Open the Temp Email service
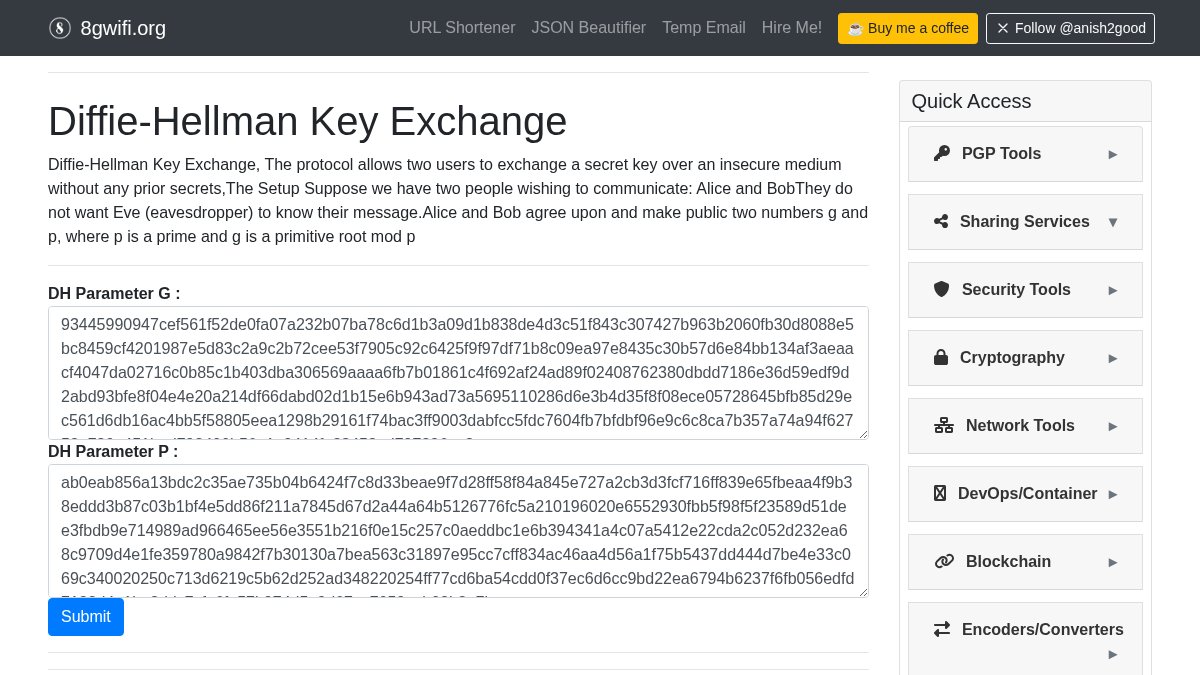The height and width of the screenshot is (675, 1200). [x=703, y=28]
